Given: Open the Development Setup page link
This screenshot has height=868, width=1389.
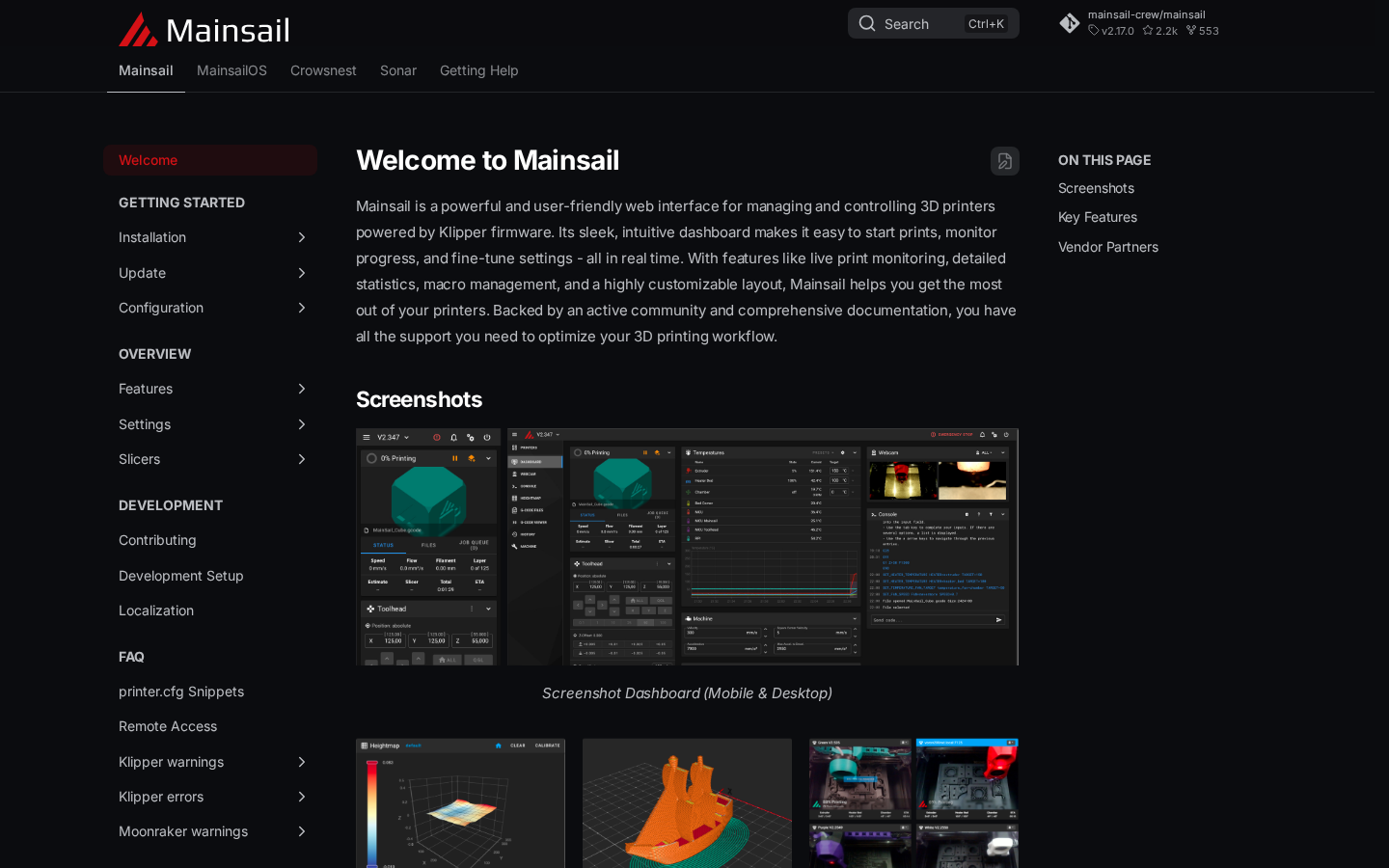Looking at the screenshot, I should point(181,576).
